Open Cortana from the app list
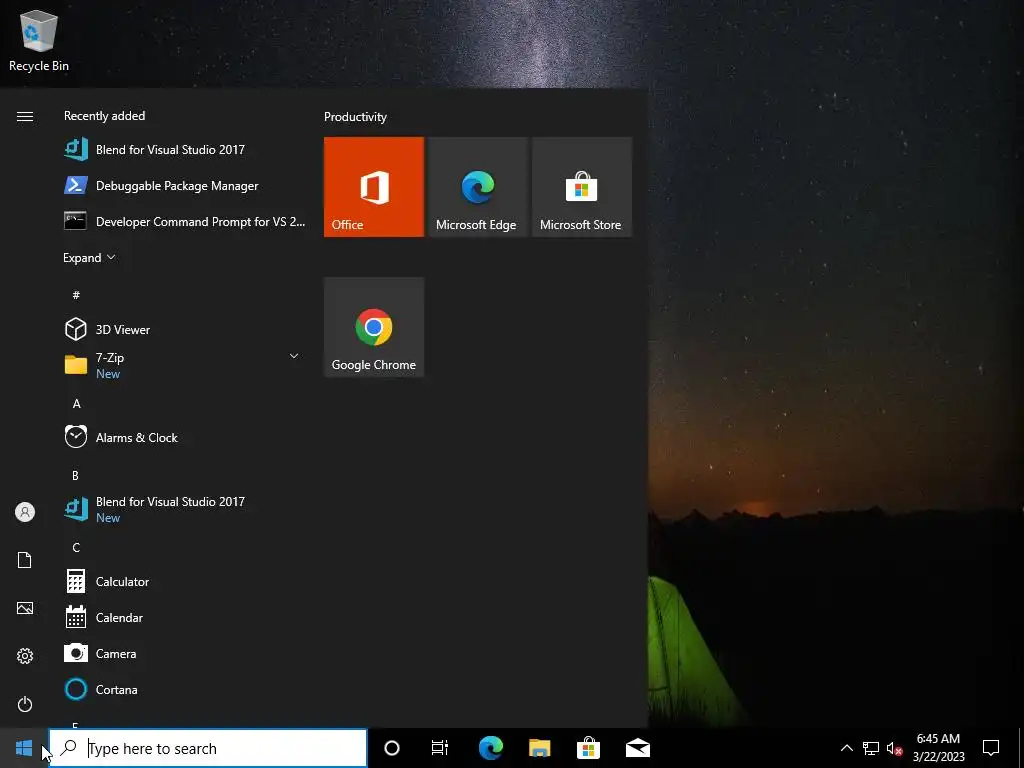 tap(185, 689)
